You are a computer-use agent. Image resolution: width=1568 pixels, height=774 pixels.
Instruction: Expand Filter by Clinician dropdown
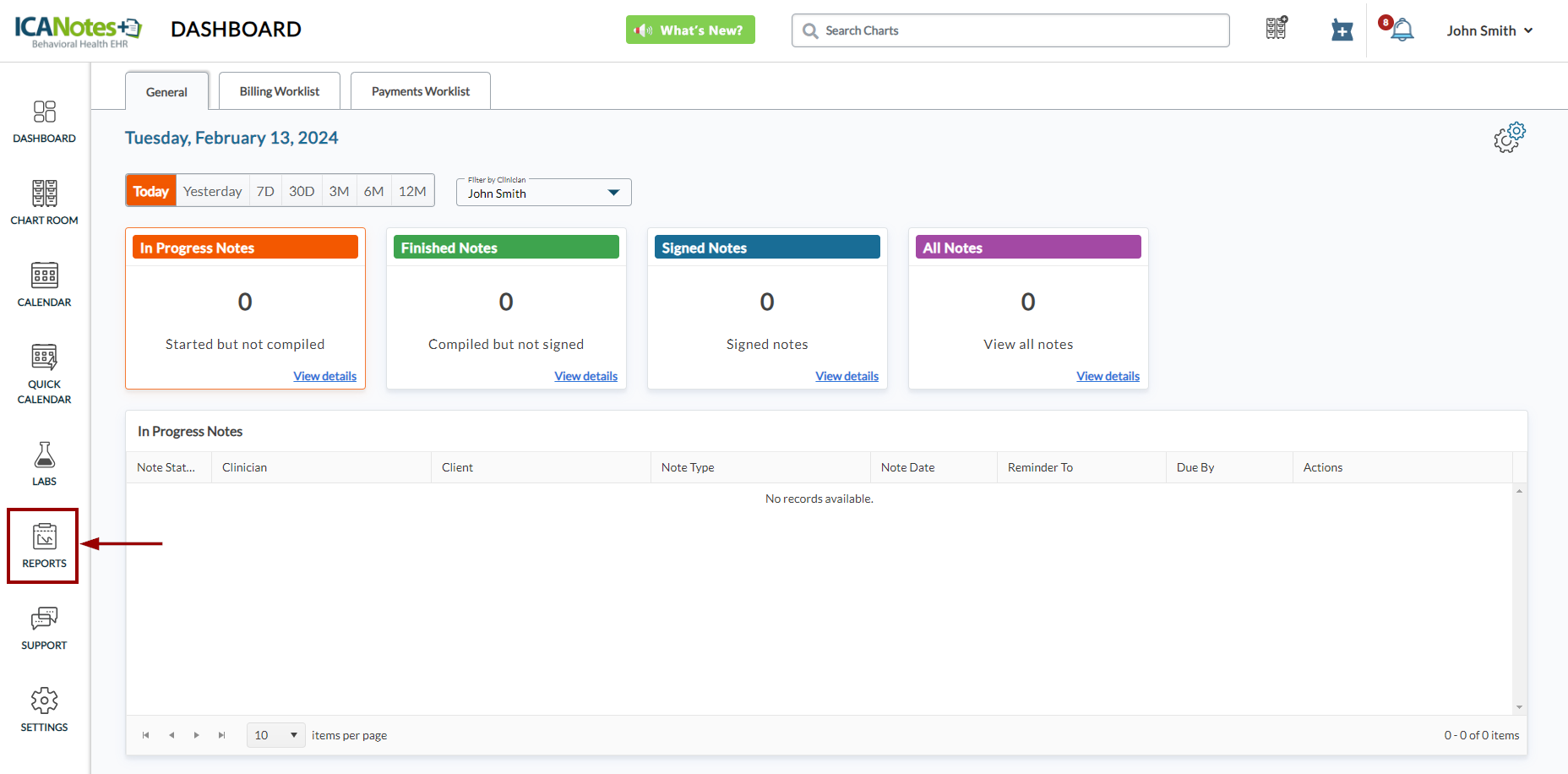coord(543,193)
